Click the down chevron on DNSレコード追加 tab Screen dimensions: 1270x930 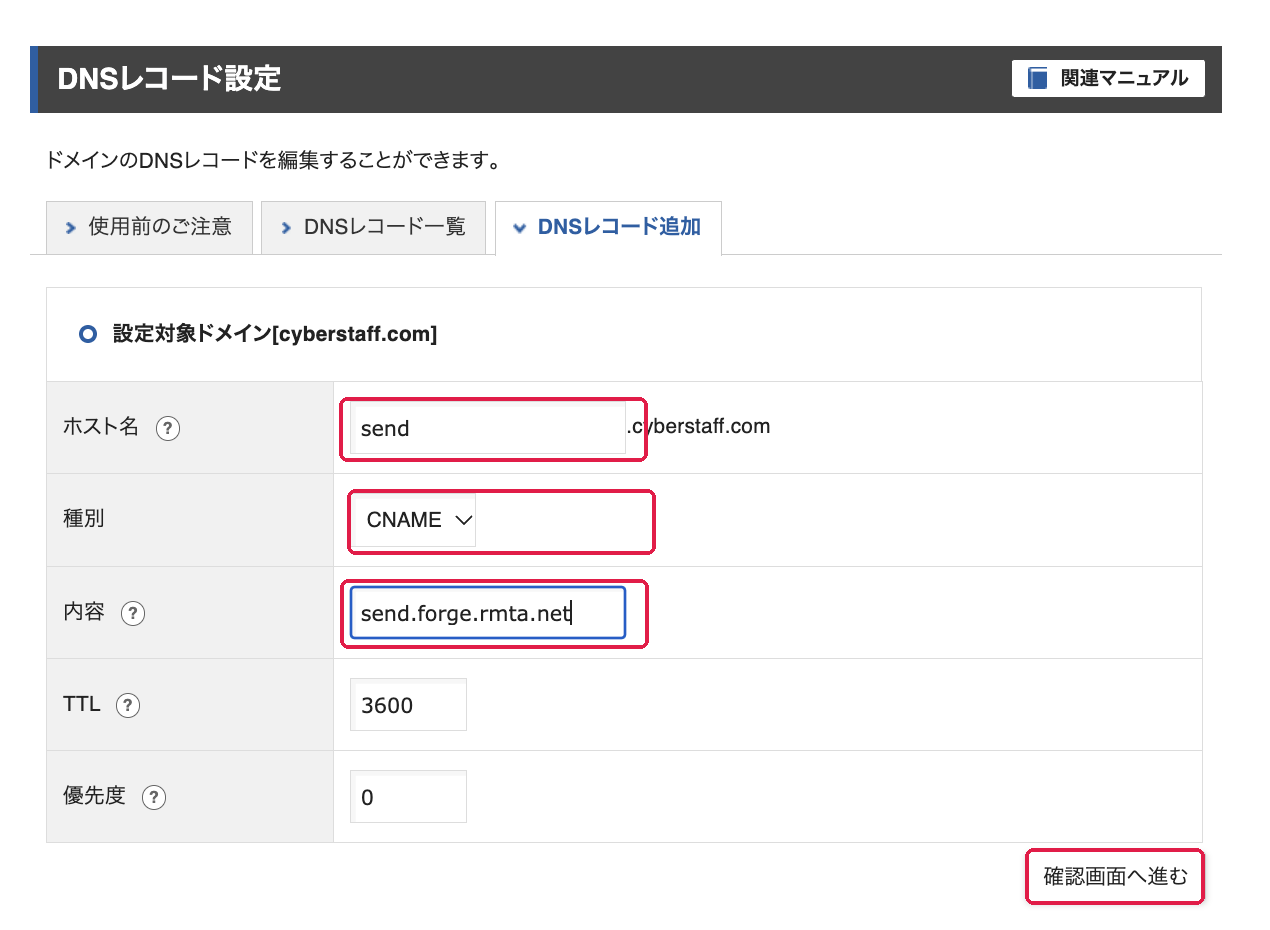tap(519, 228)
